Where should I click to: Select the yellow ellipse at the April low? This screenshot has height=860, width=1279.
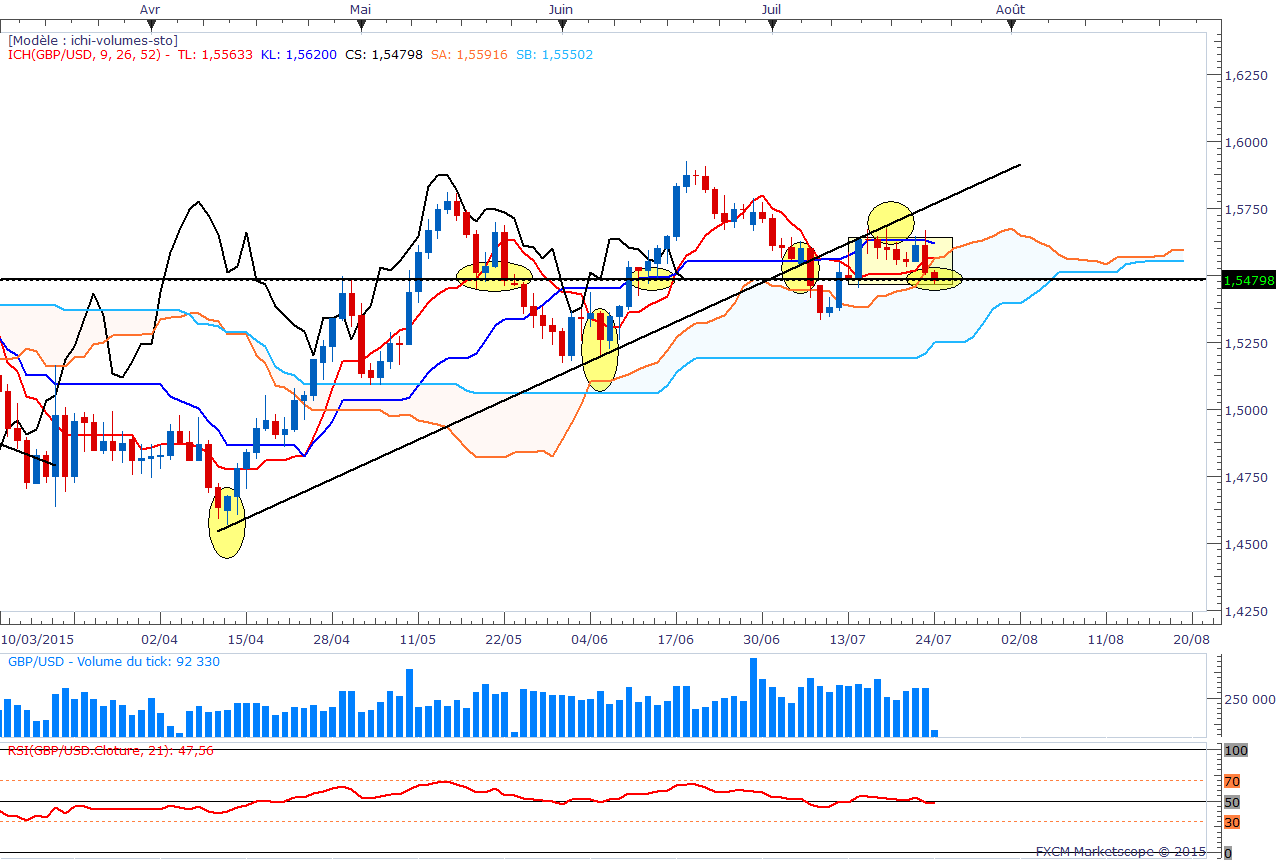pos(227,526)
